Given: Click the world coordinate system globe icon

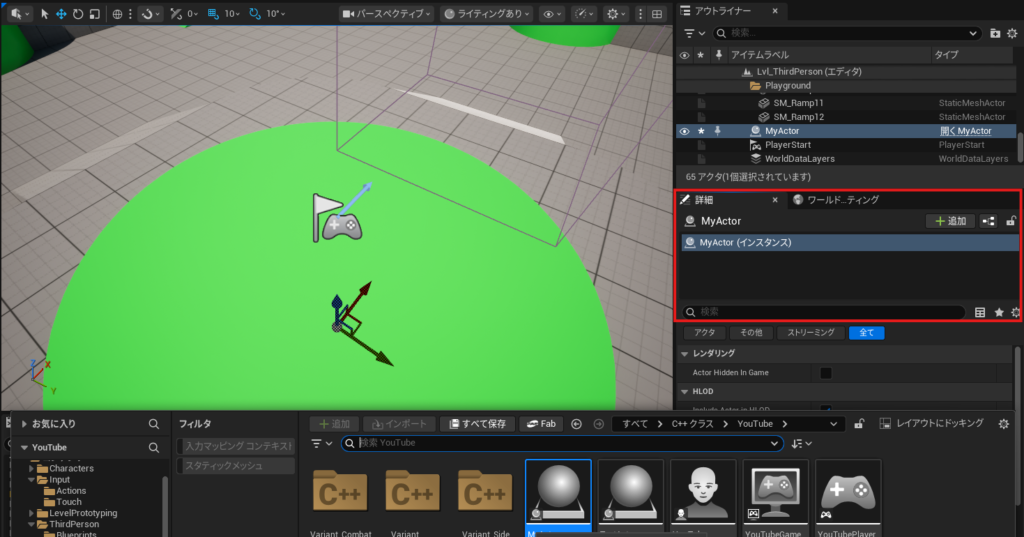Looking at the screenshot, I should pyautogui.click(x=118, y=14).
